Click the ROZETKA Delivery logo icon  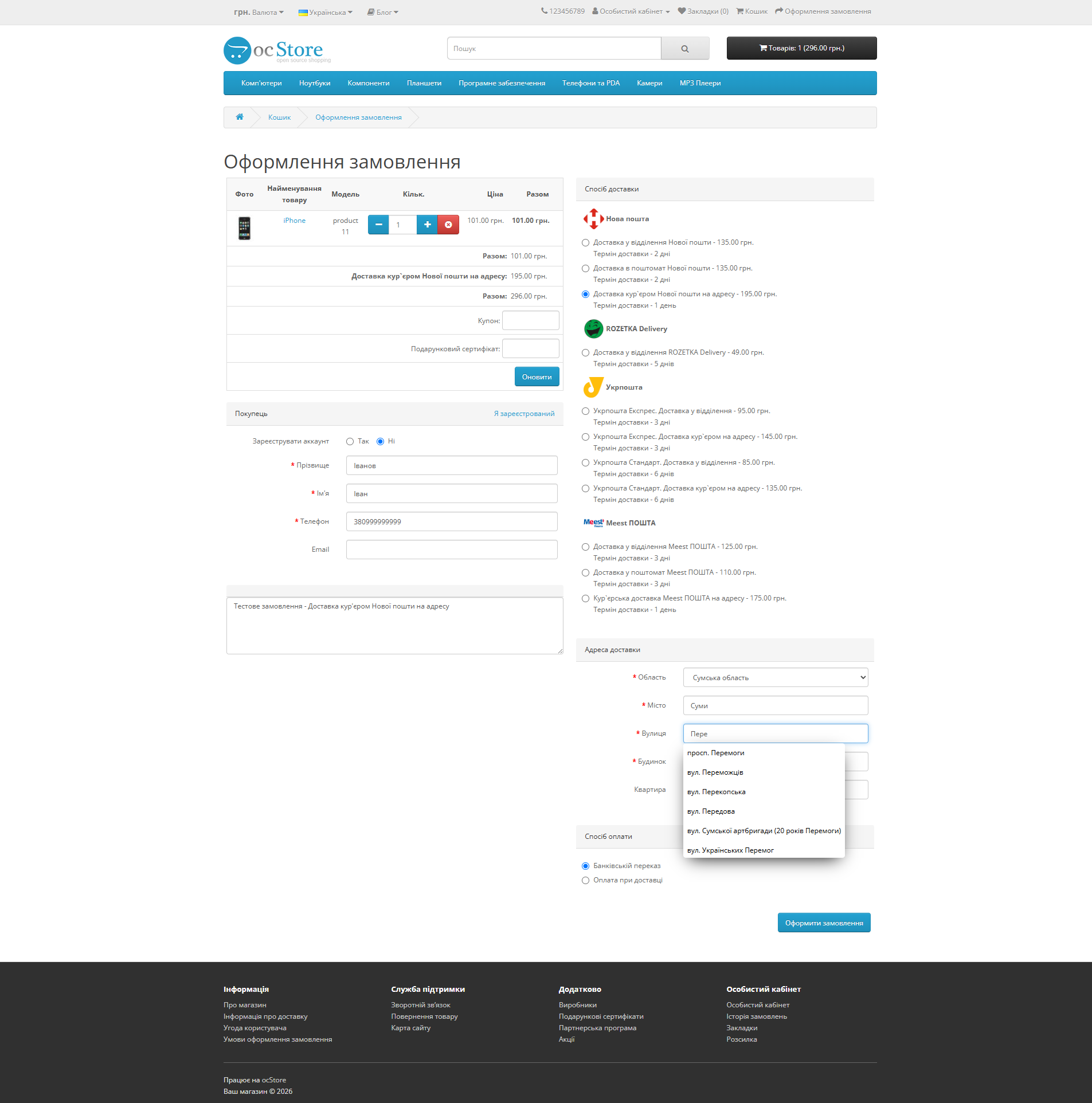593,329
